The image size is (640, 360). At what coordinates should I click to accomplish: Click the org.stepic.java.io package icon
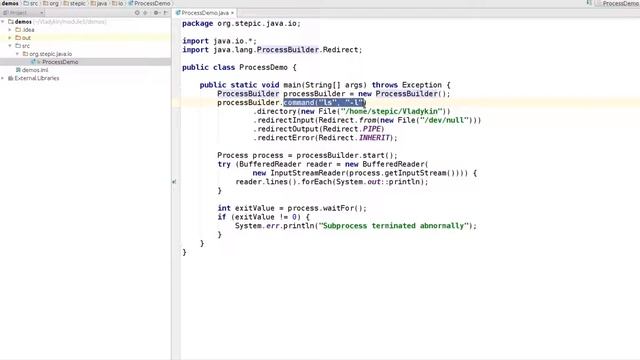click(25, 54)
